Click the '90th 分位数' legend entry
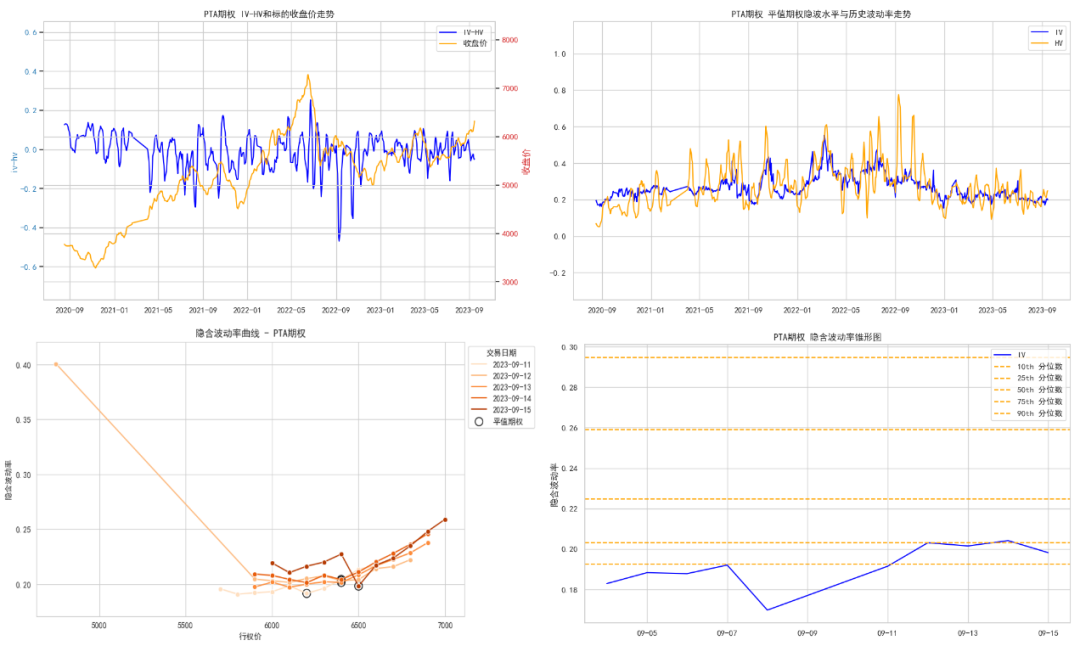1080x646 pixels. 1028,413
